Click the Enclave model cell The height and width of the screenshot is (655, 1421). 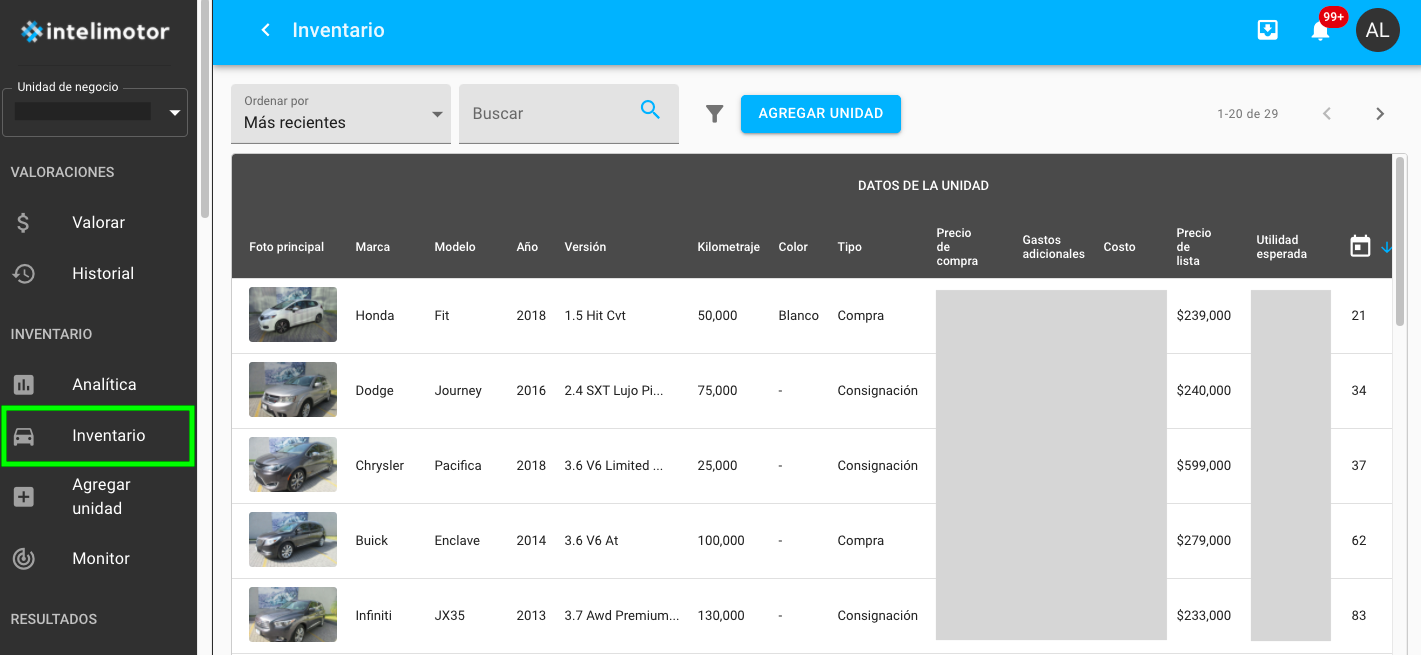point(457,540)
